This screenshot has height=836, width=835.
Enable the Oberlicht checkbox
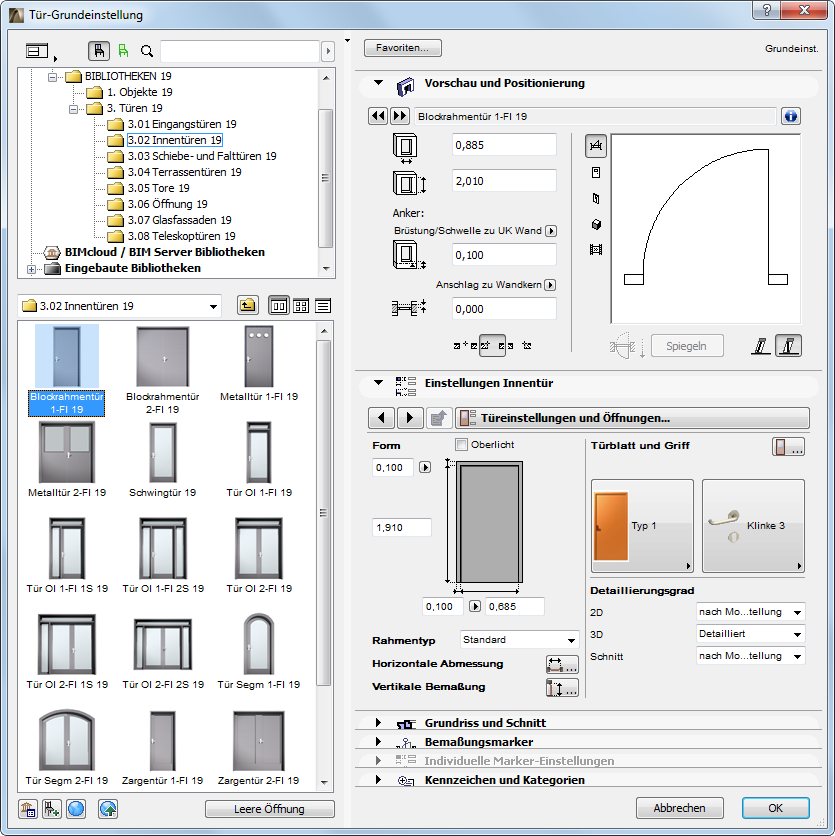pyautogui.click(x=461, y=444)
